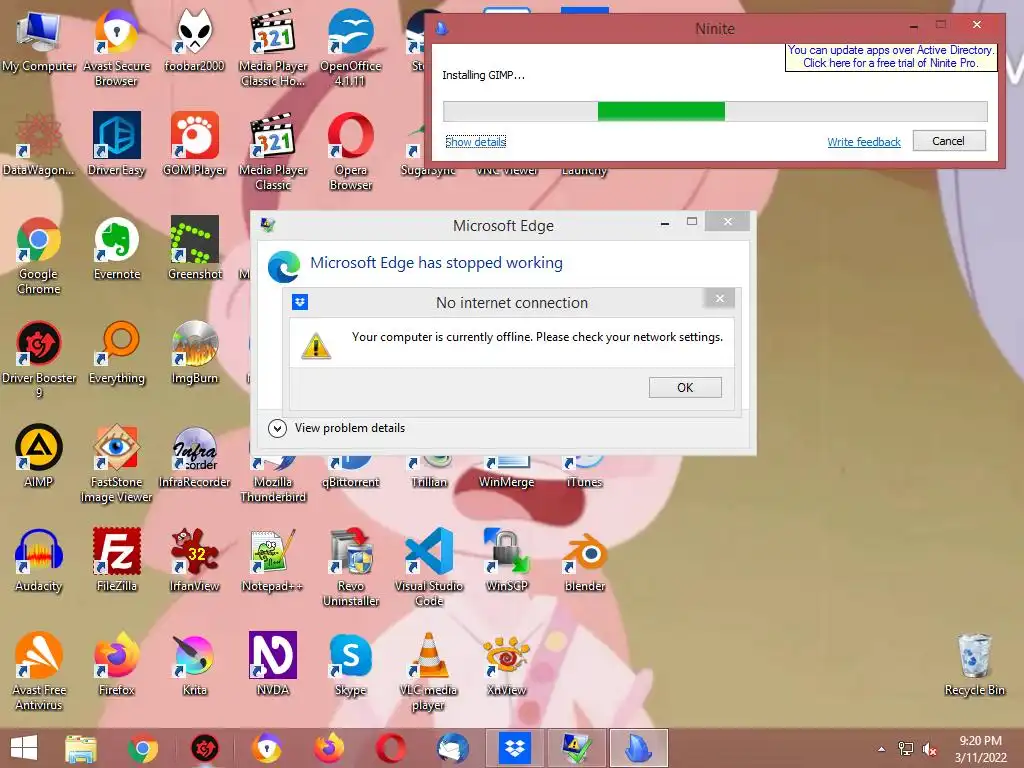
Task: Click the Notepad++ desktop icon
Action: coord(272,560)
